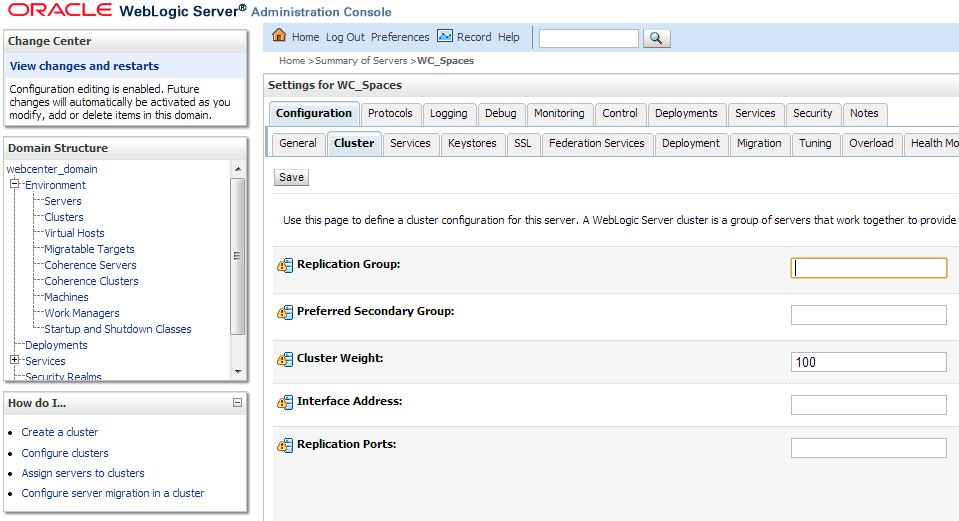Open the Migration sub-tab

pos(759,144)
